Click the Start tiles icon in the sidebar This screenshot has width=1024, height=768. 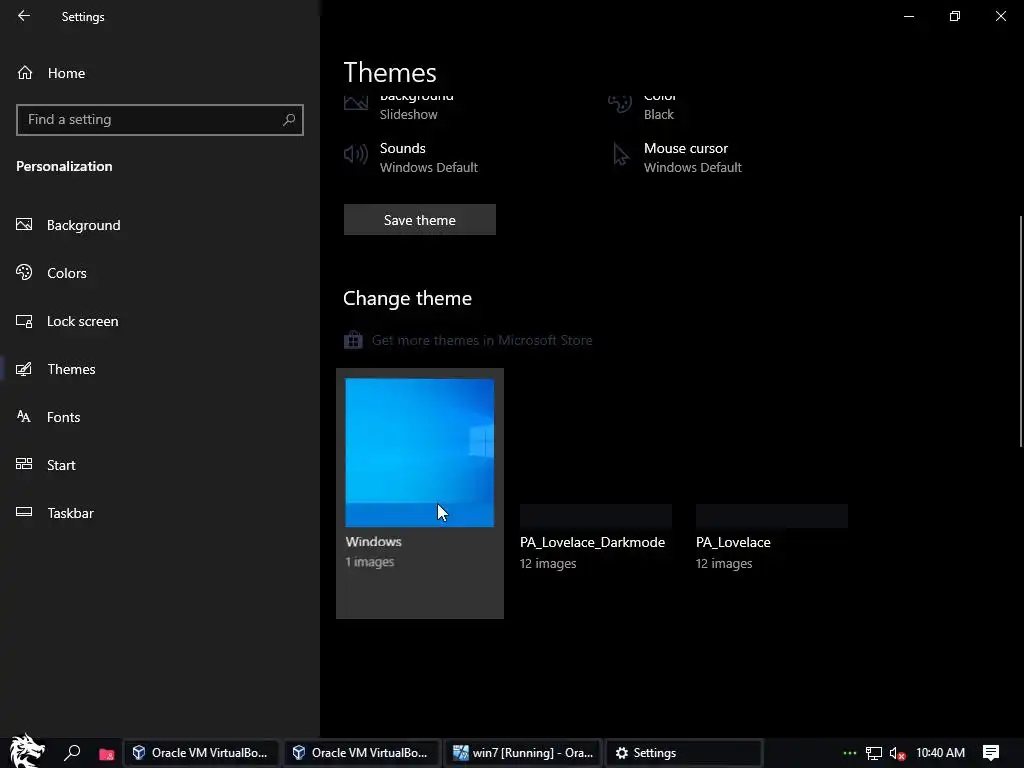tap(24, 464)
